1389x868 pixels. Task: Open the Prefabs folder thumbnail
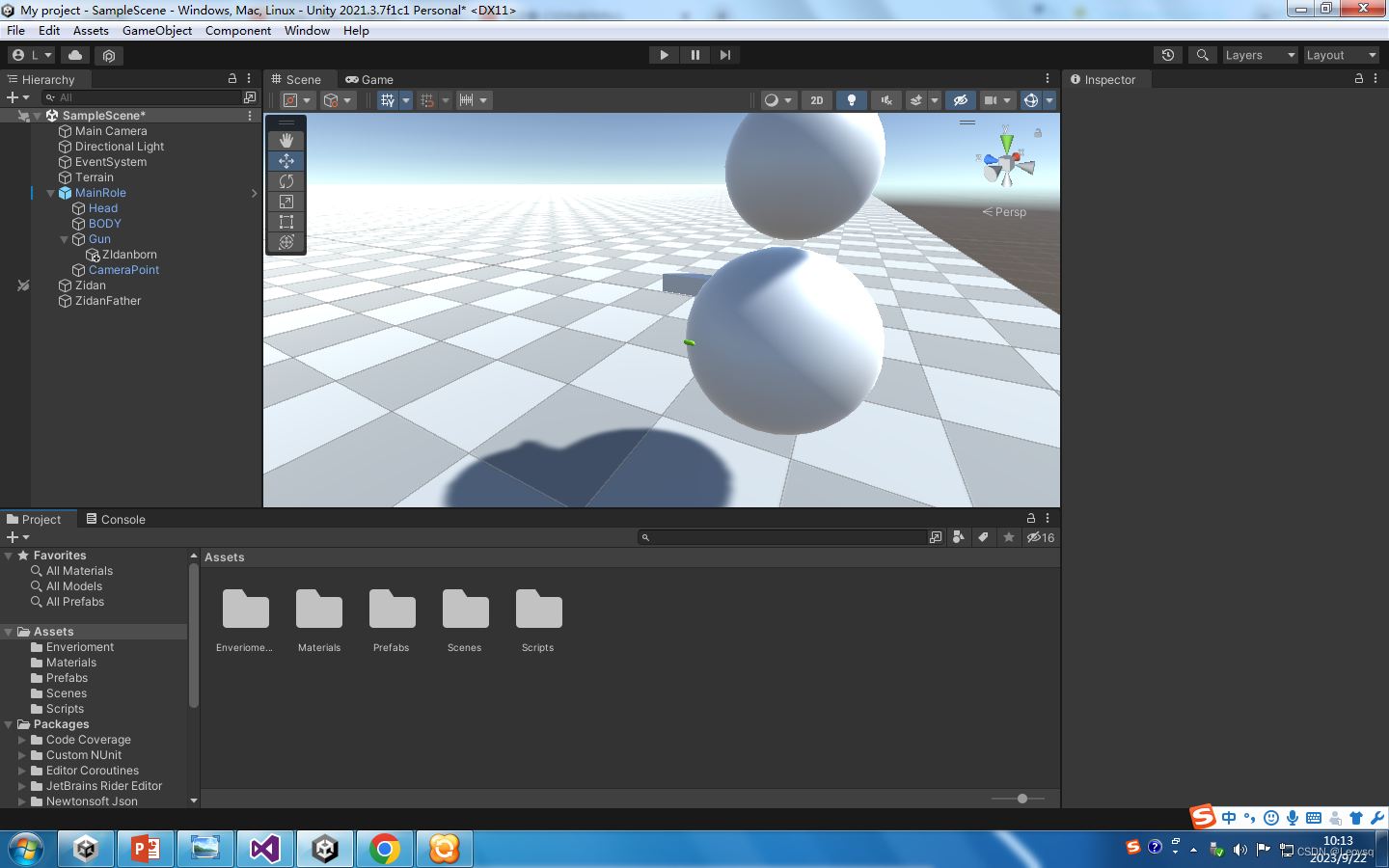pos(392,620)
